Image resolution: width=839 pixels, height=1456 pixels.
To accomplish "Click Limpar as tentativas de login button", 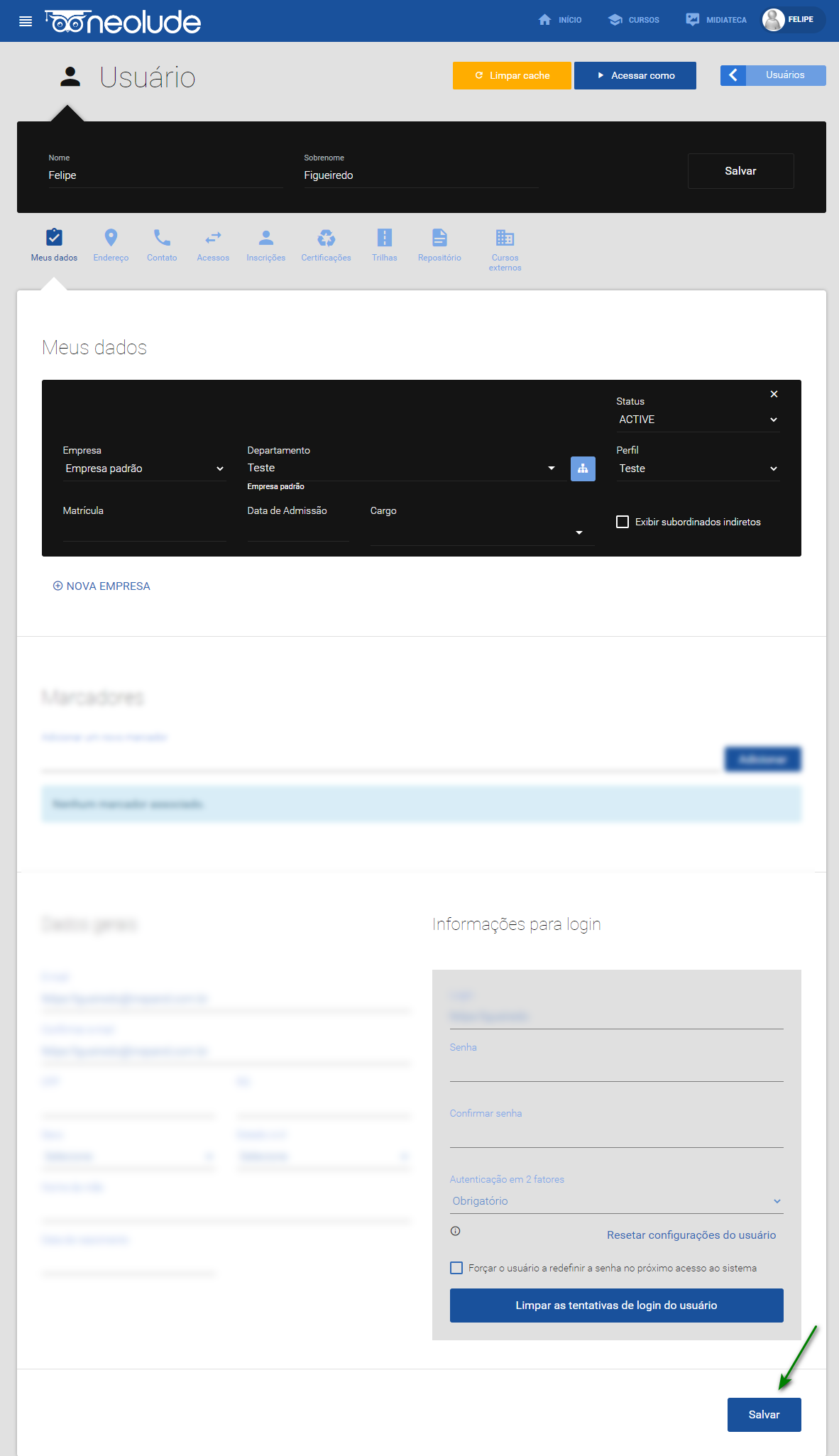I will (616, 1306).
